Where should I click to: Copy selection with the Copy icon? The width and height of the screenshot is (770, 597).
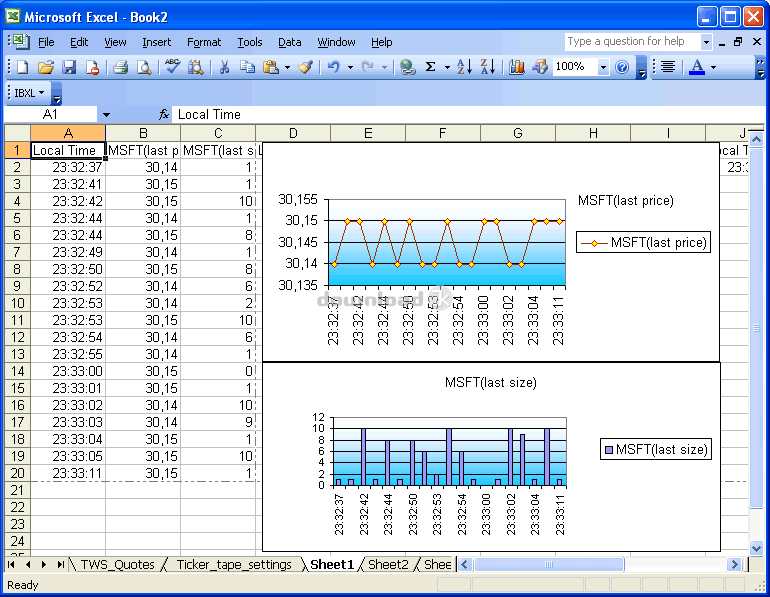pos(247,67)
